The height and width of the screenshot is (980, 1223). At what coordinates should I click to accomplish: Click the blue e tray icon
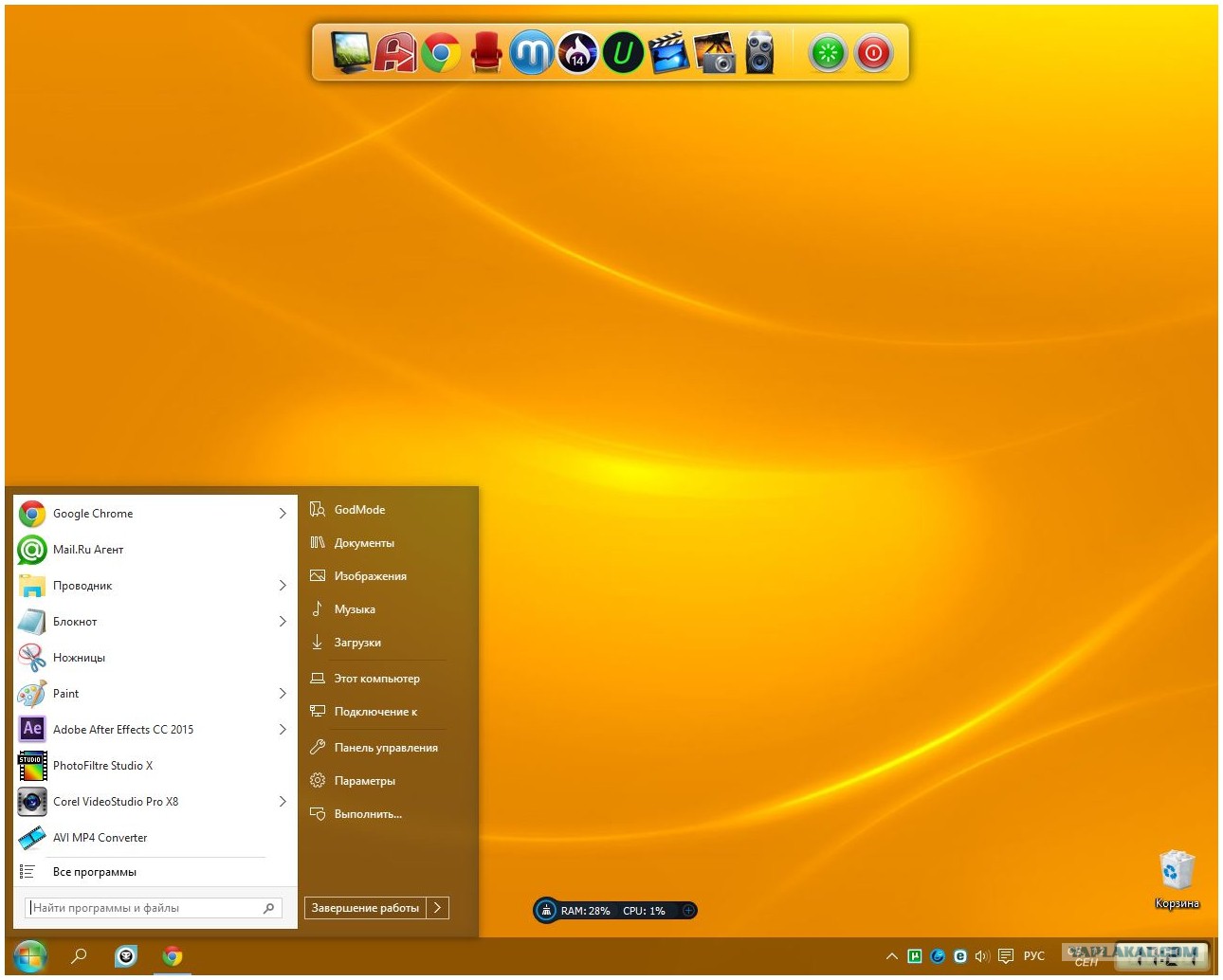(960, 956)
